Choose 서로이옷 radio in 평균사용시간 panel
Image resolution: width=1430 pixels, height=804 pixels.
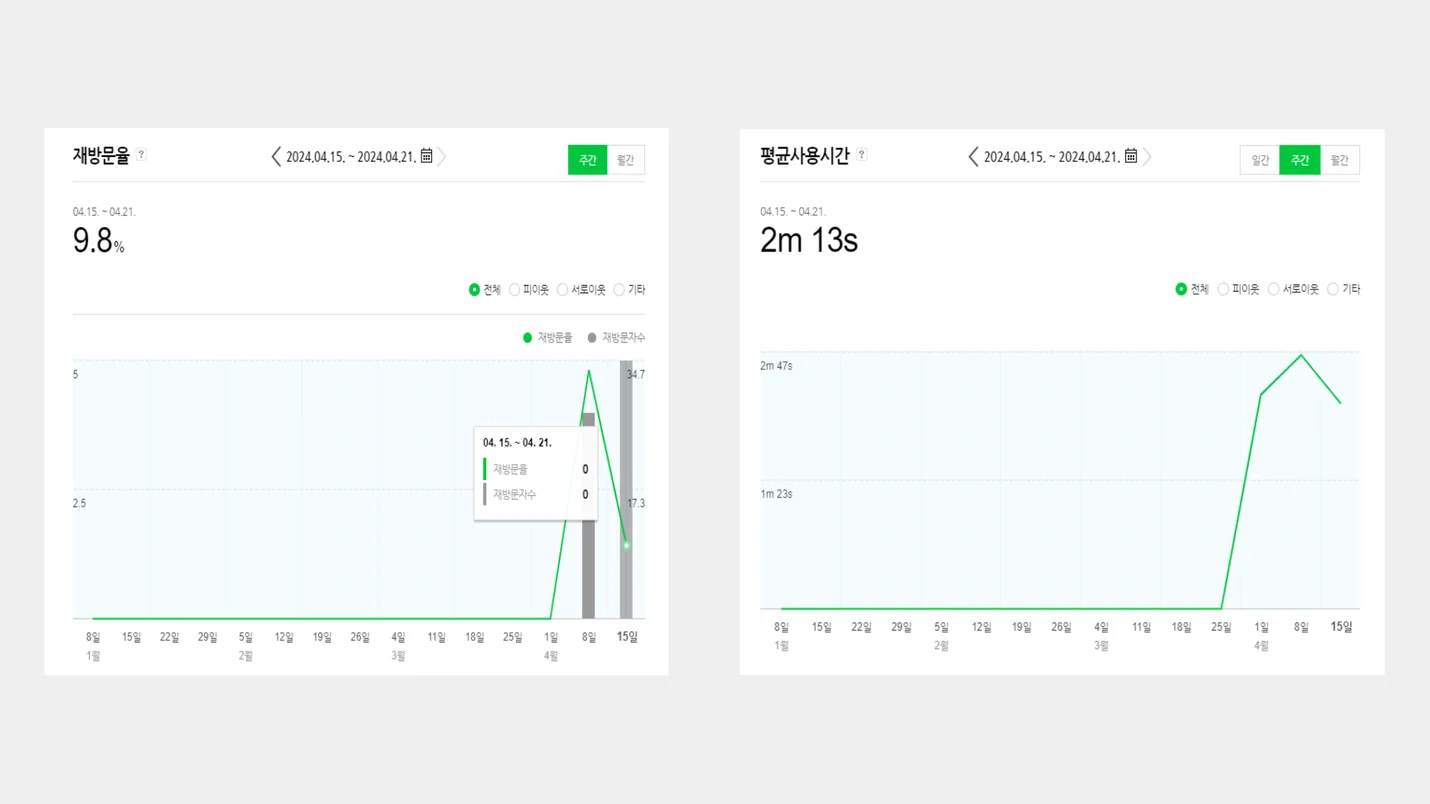coord(1273,289)
